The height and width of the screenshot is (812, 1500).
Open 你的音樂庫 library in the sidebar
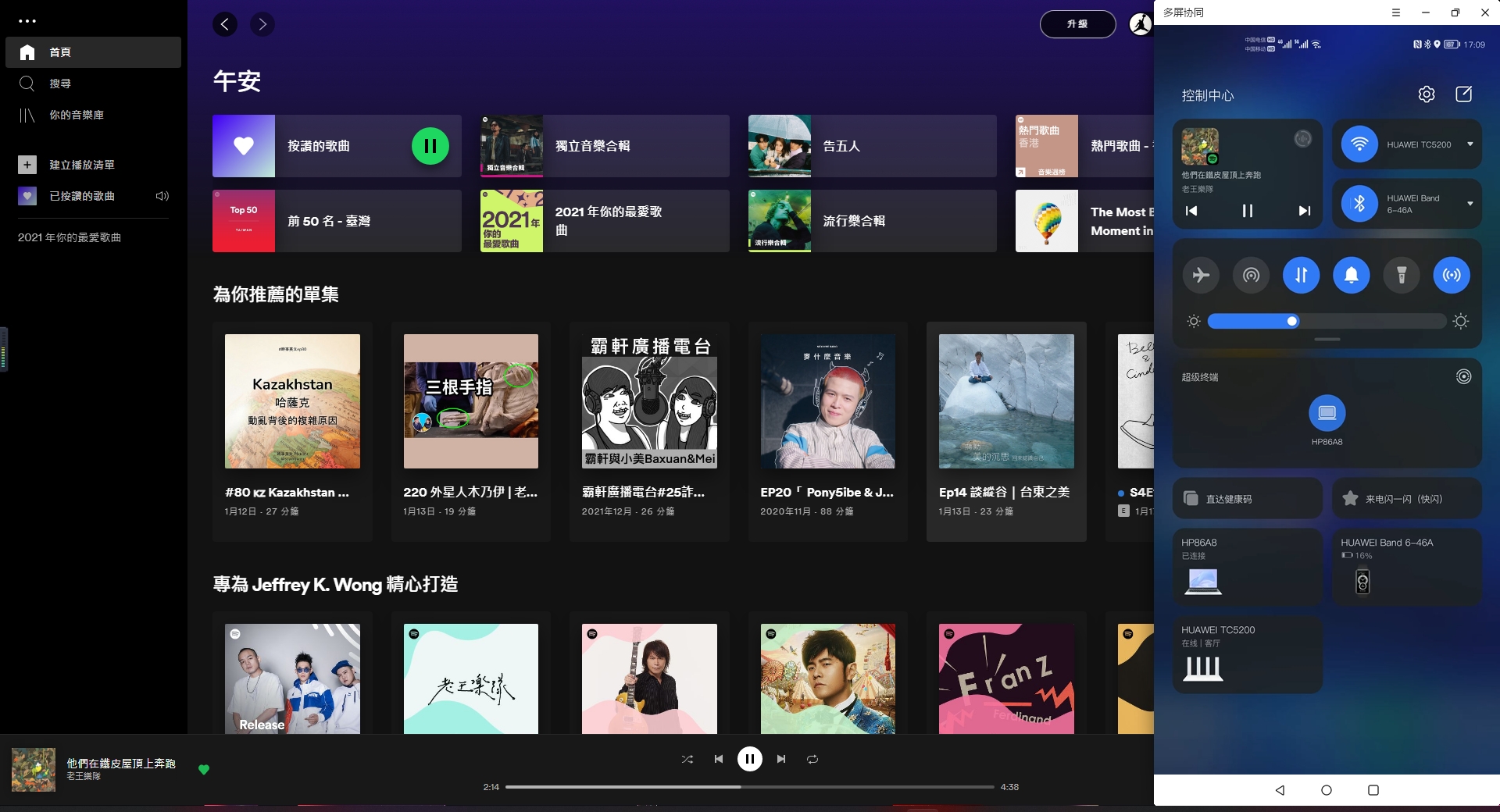93,115
